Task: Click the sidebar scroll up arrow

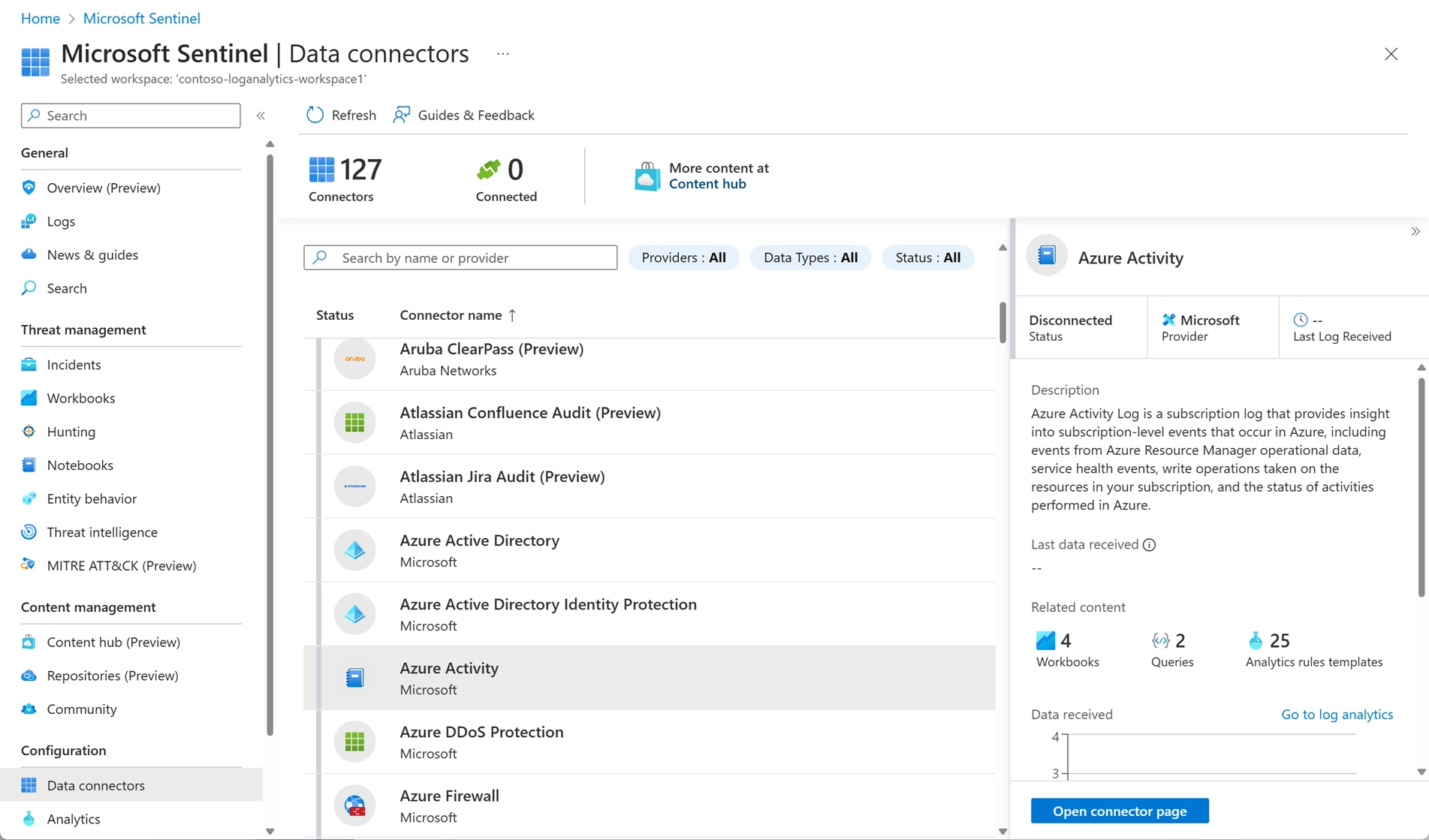Action: (270, 144)
